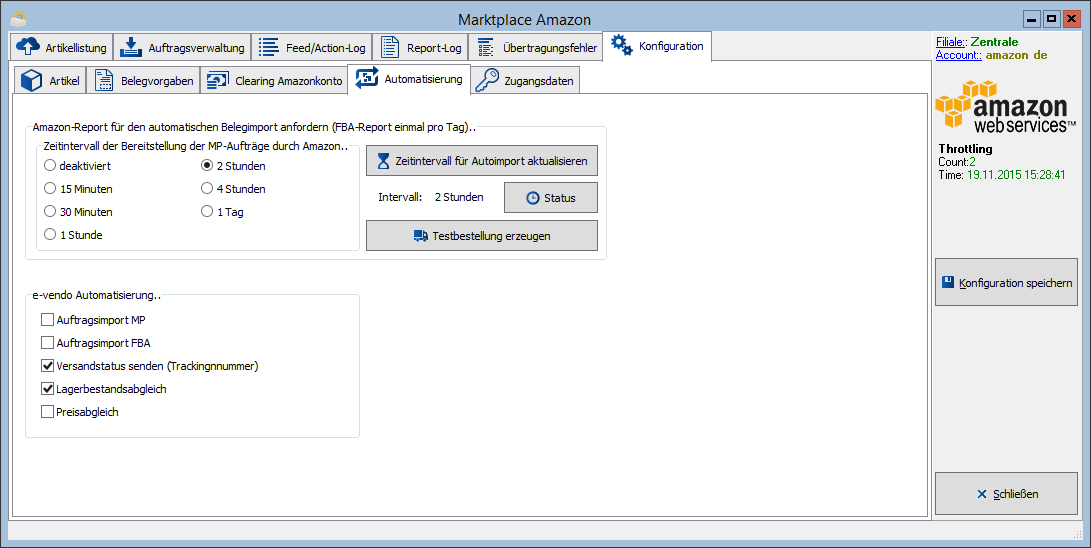The image size is (1091, 548).
Task: Uncheck Versandstatus senden (Trackingnnummer)
Action: click(47, 366)
